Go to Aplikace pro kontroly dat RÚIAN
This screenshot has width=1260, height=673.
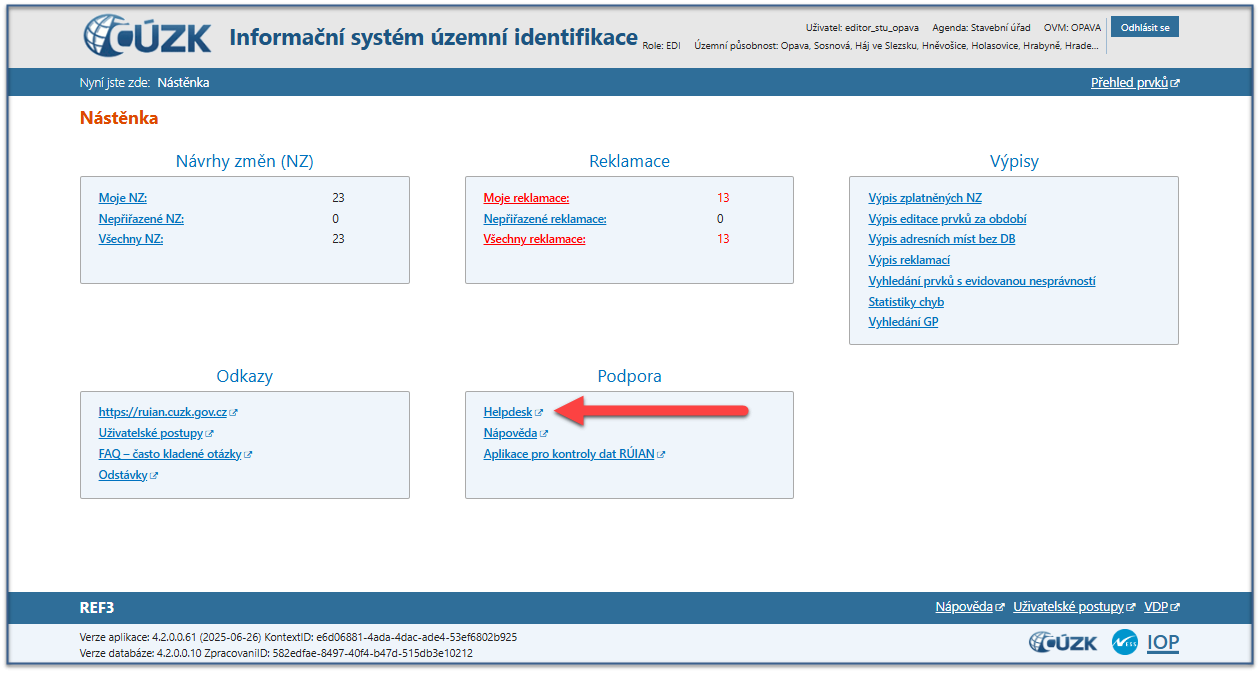coord(568,454)
